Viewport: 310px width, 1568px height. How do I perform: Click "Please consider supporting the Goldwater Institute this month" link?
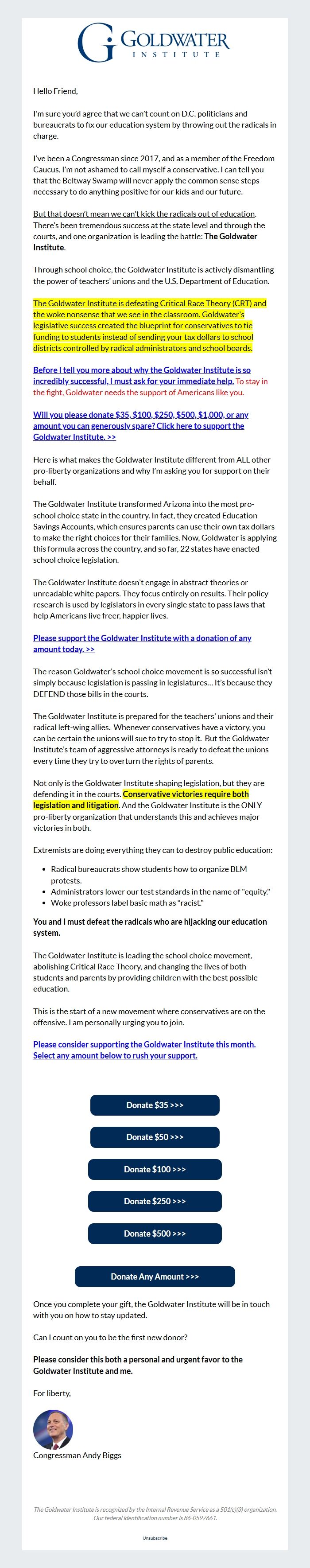[144, 1049]
